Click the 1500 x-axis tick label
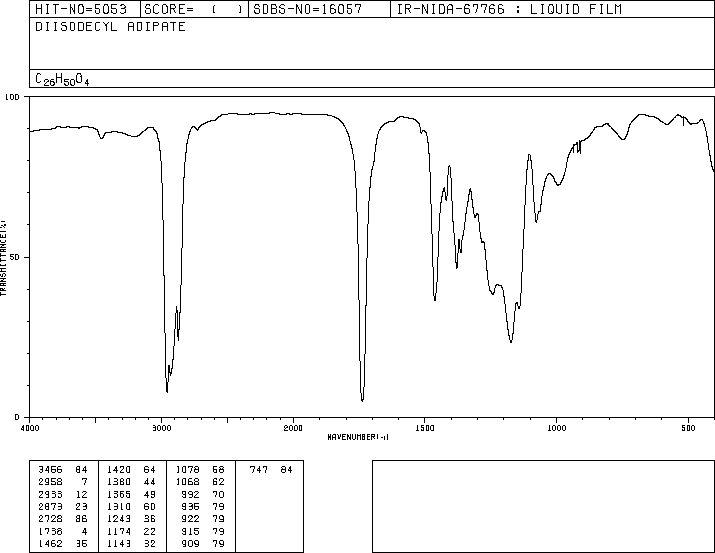Viewport: 715px width, 553px height. (425, 428)
